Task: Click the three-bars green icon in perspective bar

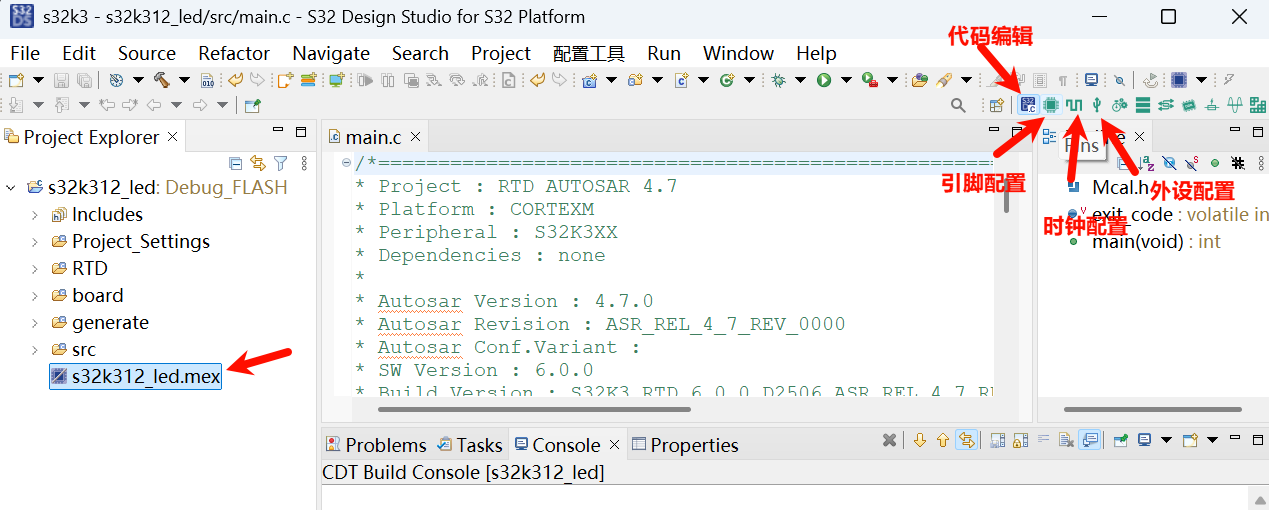Action: (x=1143, y=104)
